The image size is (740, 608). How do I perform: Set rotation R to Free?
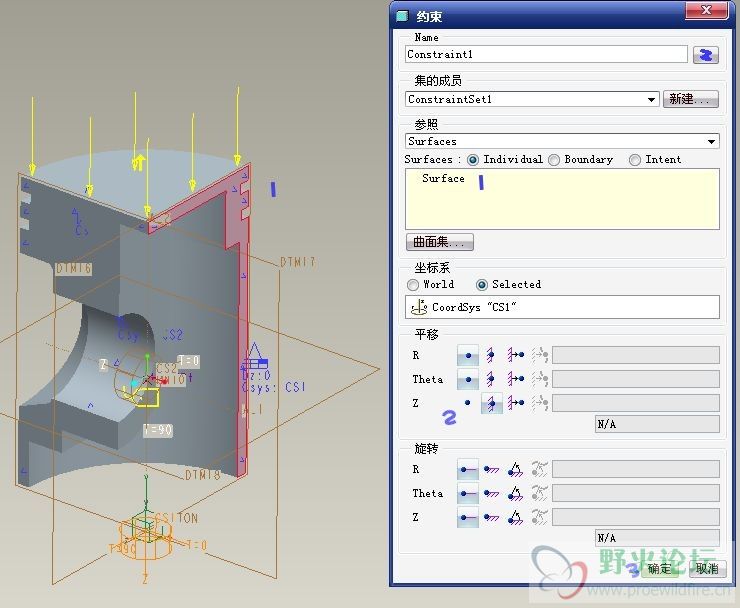(468, 469)
